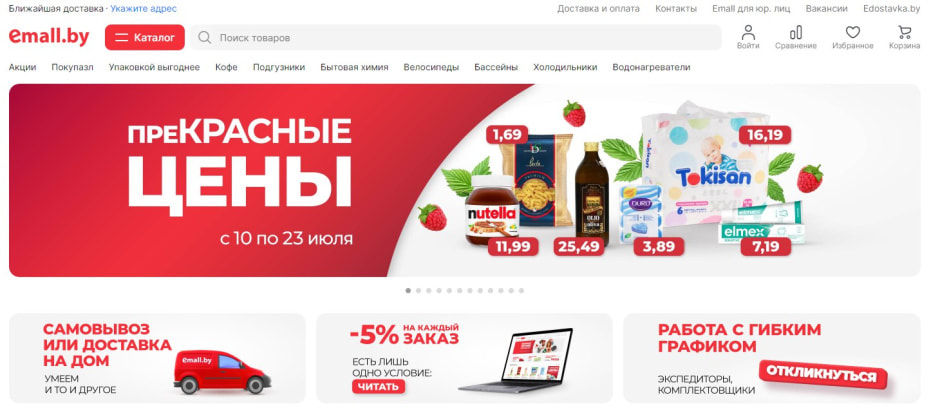The image size is (940, 415).
Task: Open the red delivery van banner
Action: click(157, 358)
